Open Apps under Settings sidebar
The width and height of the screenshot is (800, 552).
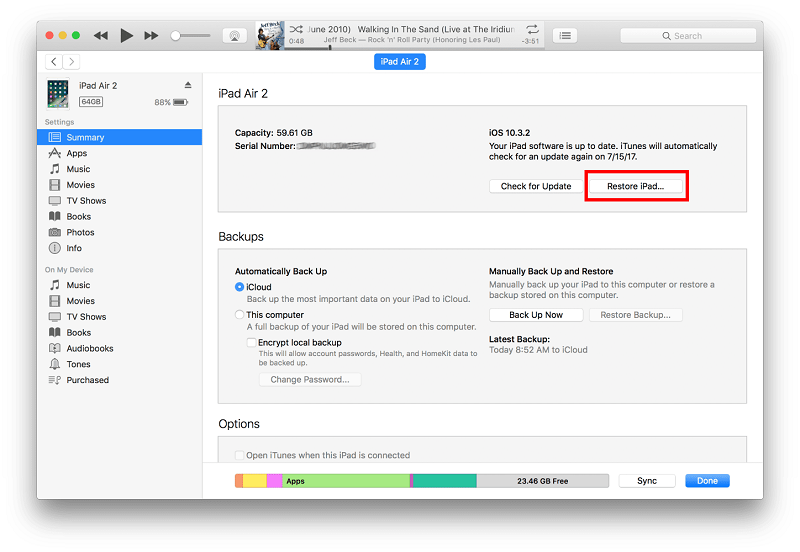point(77,153)
